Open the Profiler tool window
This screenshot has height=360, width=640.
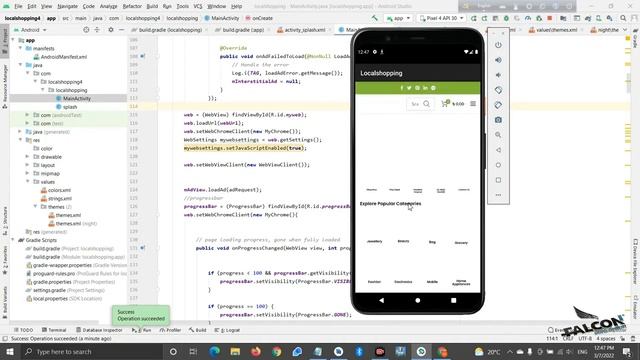(170, 330)
